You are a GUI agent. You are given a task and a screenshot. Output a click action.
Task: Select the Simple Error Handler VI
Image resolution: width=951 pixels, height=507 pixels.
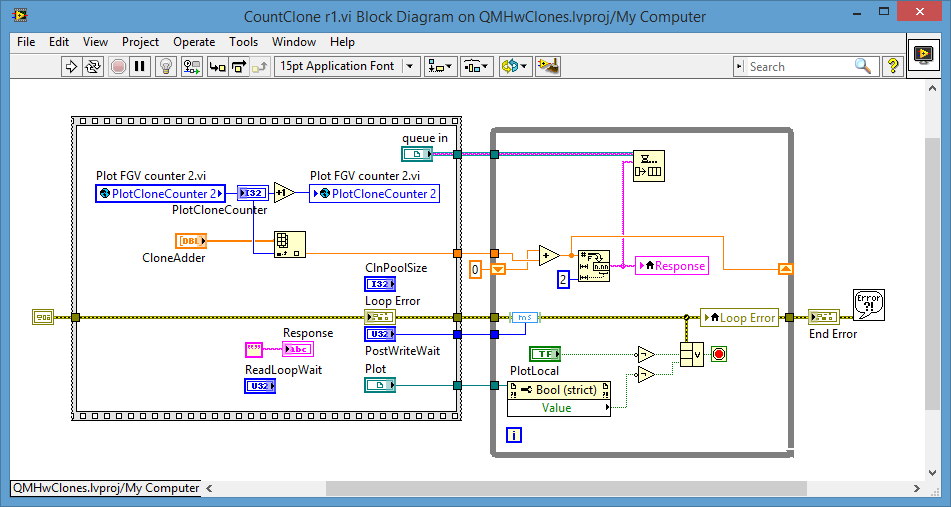869,305
